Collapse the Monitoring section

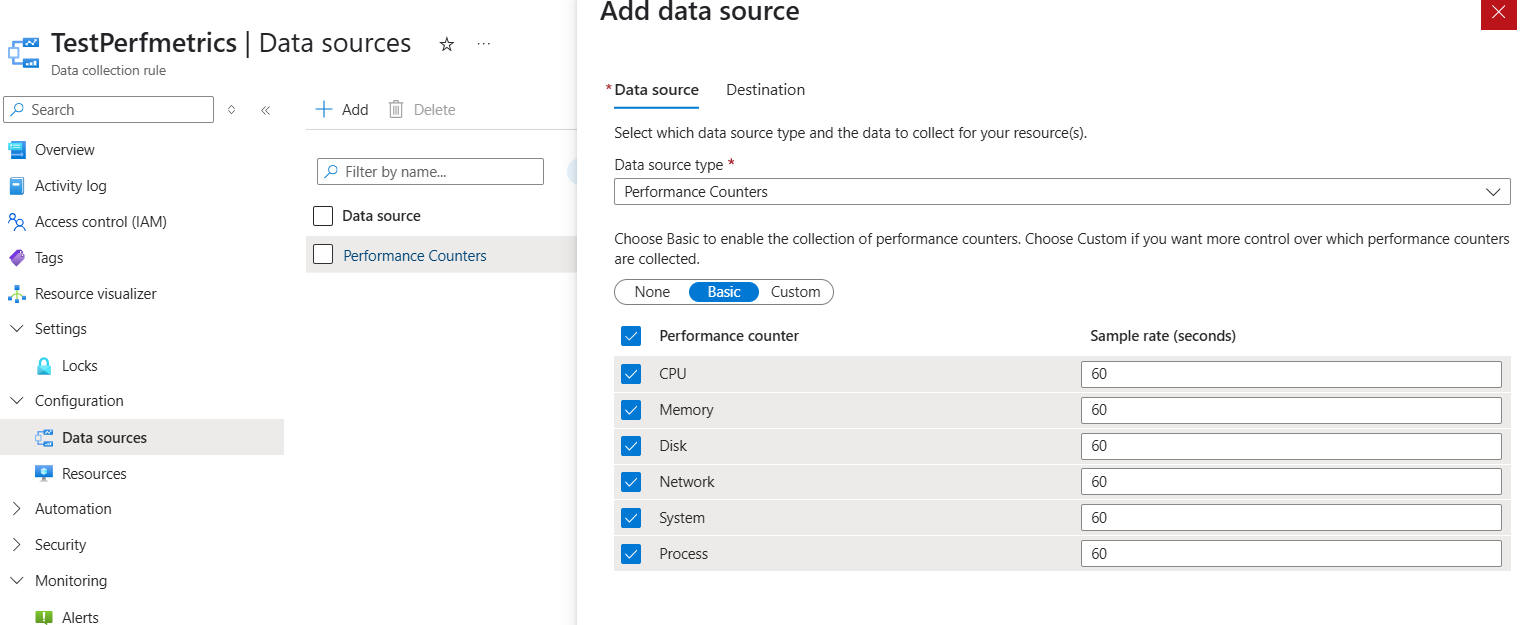pyautogui.click(x=16, y=581)
